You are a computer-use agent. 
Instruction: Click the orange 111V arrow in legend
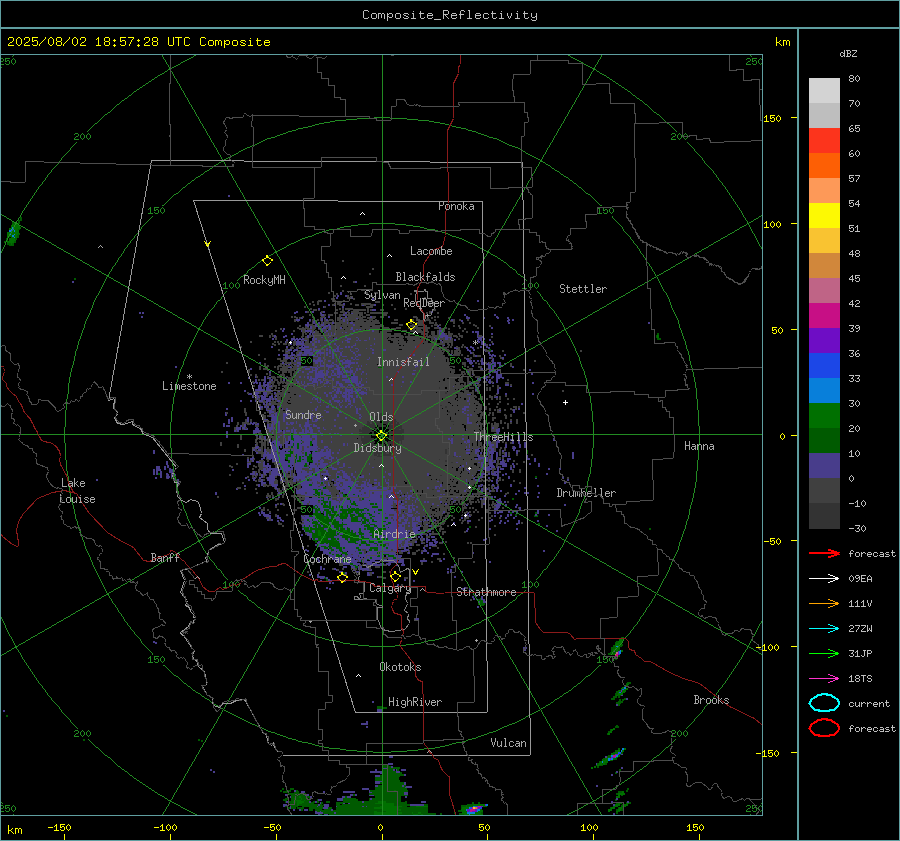tap(824, 603)
